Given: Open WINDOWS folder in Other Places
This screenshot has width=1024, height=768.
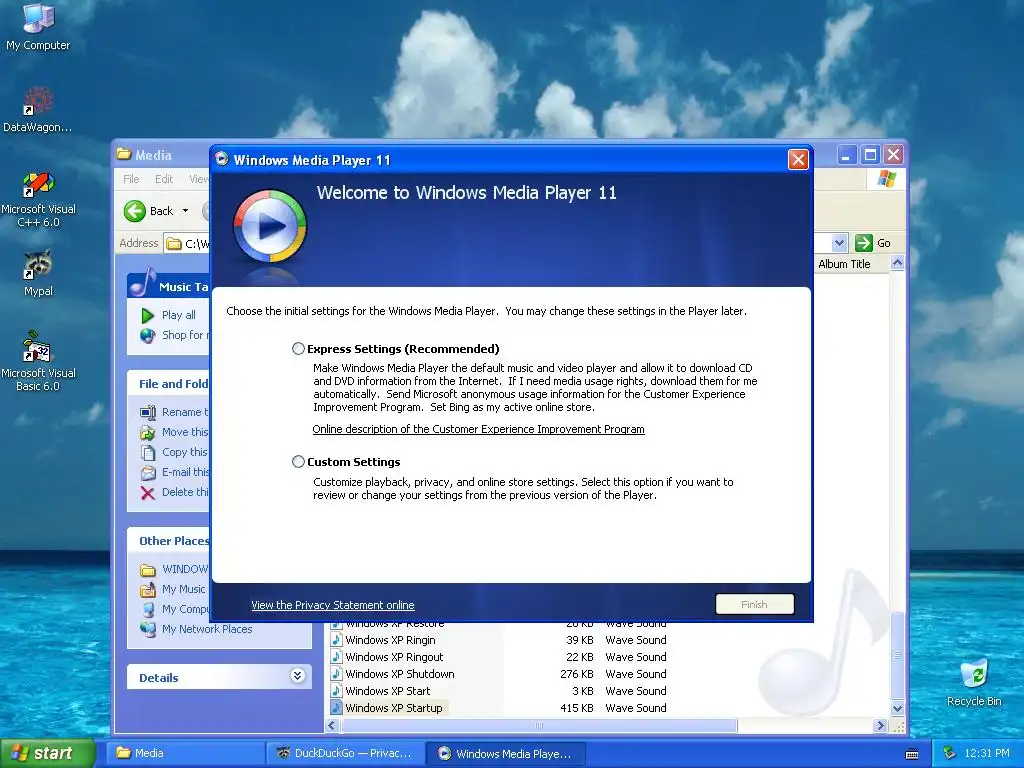Looking at the screenshot, I should coord(185,569).
